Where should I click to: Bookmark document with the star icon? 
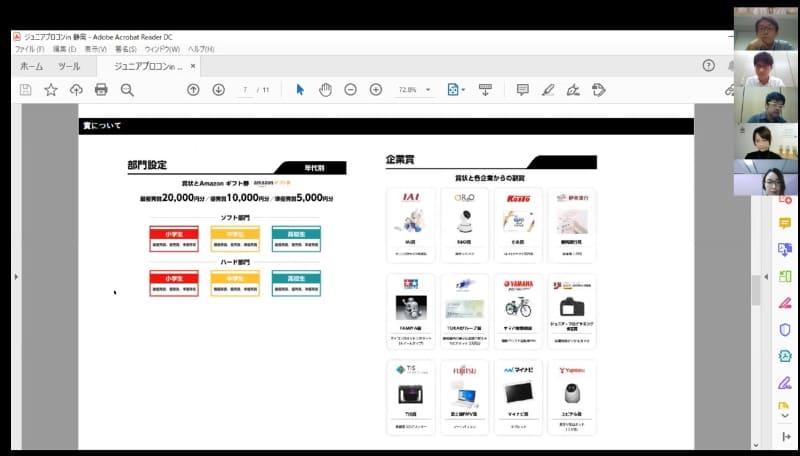point(51,90)
